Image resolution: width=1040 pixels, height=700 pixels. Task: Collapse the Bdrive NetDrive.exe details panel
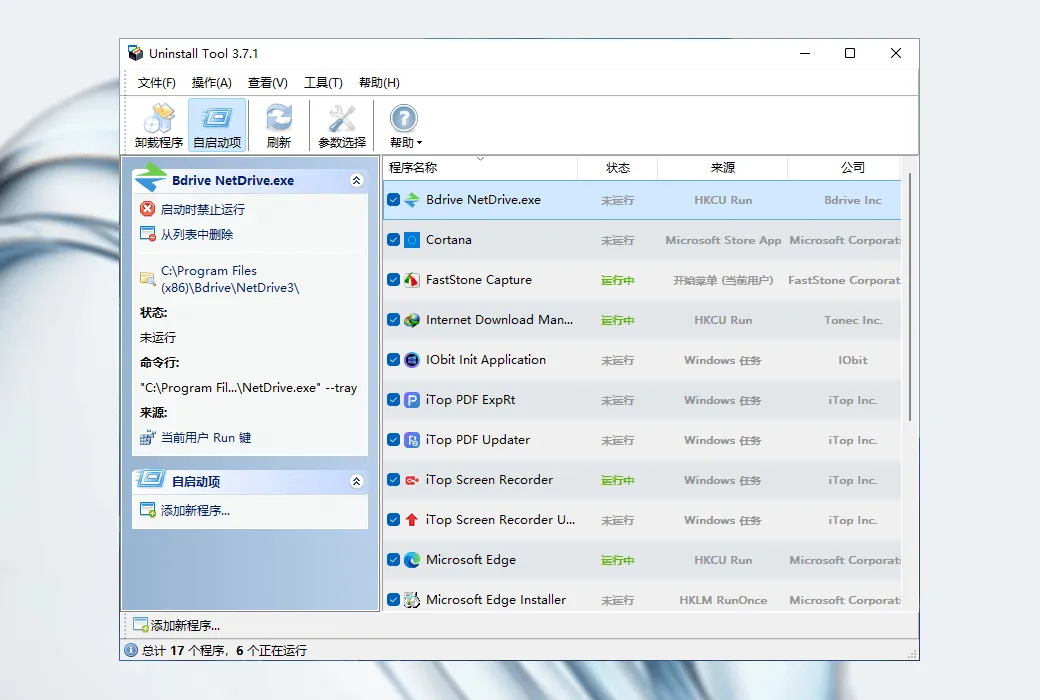pos(356,180)
